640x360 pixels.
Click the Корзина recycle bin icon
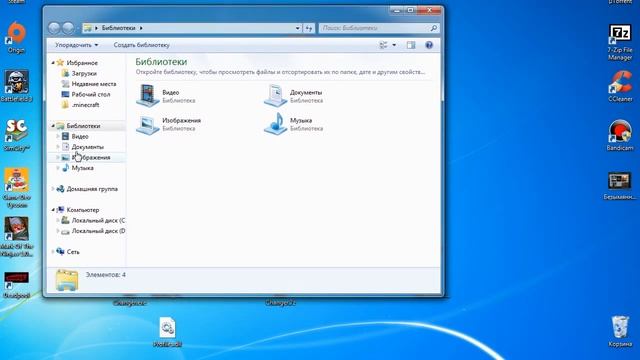(620, 331)
